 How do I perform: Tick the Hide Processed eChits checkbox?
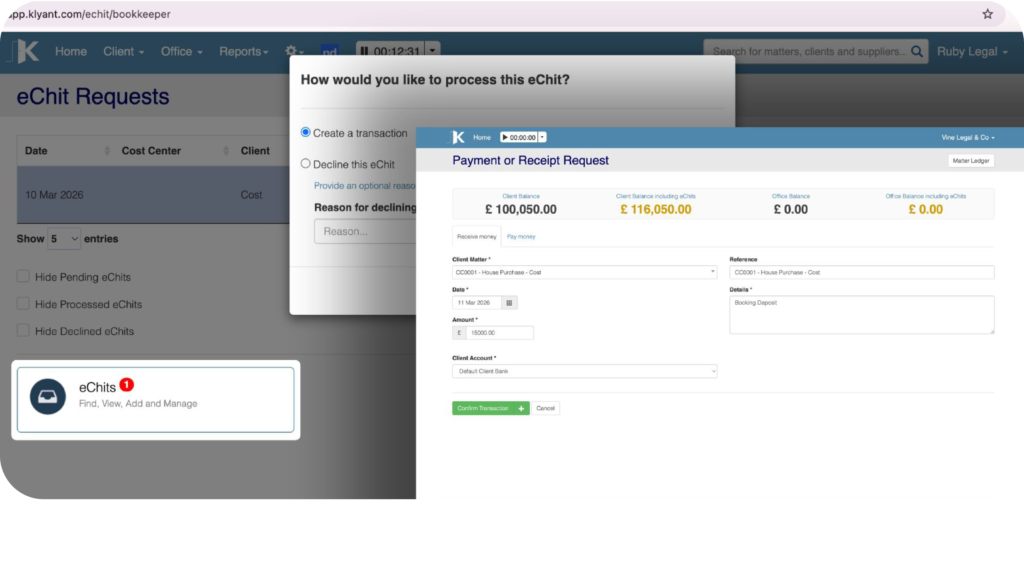tap(23, 304)
